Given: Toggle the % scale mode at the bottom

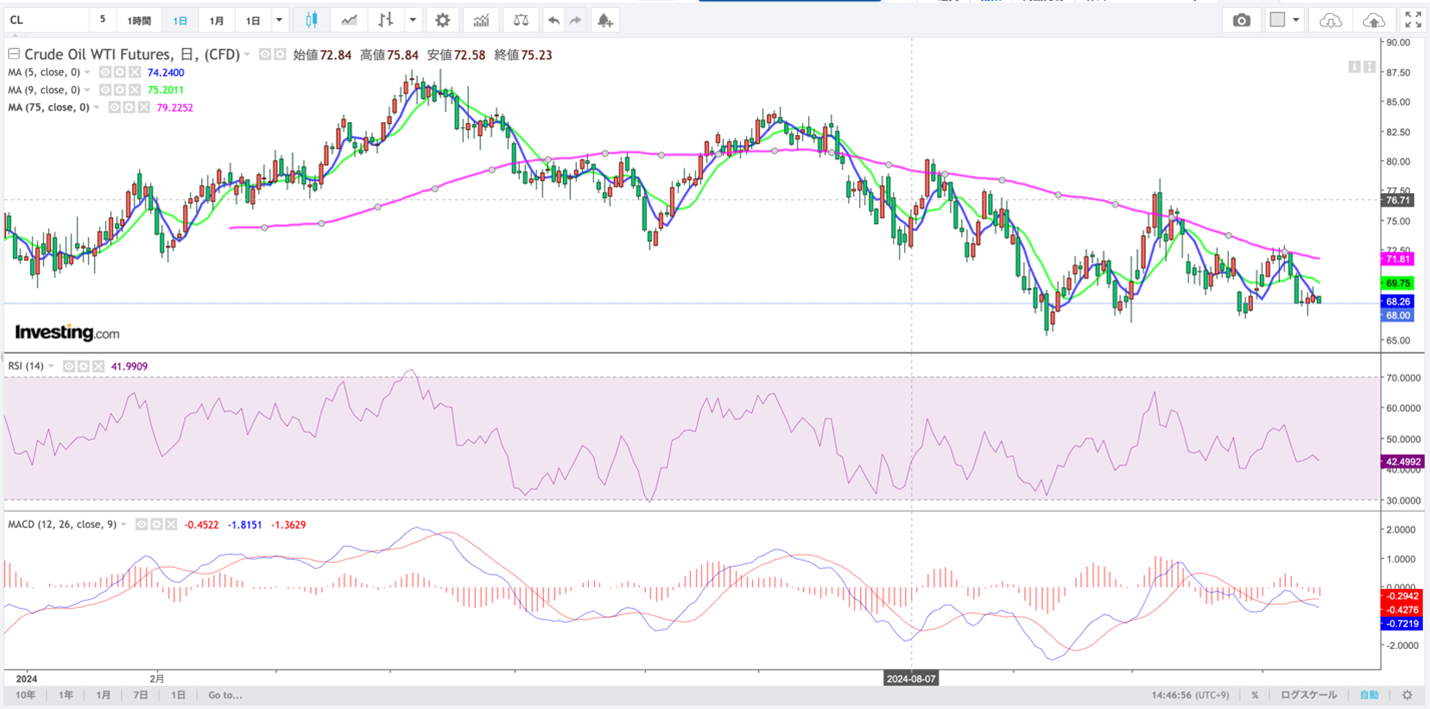Looking at the screenshot, I should coord(1255,695).
